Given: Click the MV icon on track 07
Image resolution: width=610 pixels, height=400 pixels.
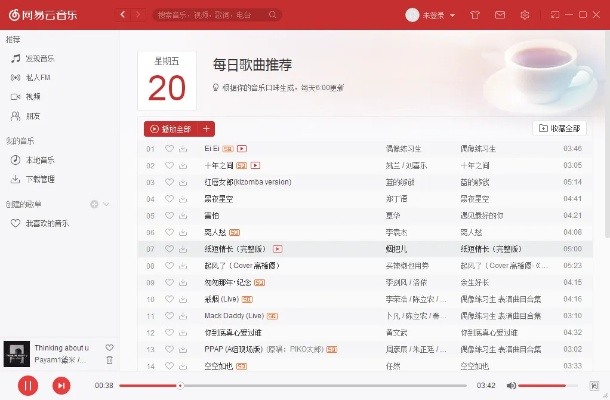Looking at the screenshot, I should click(x=277, y=248).
